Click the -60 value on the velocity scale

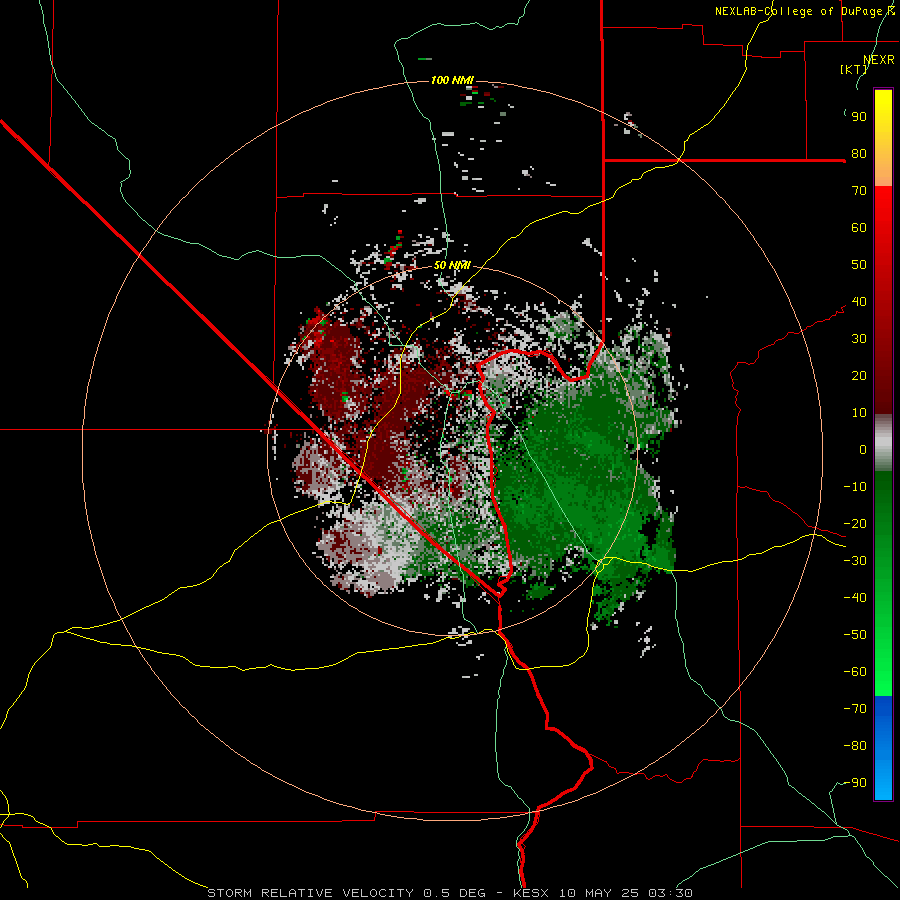[x=855, y=672]
